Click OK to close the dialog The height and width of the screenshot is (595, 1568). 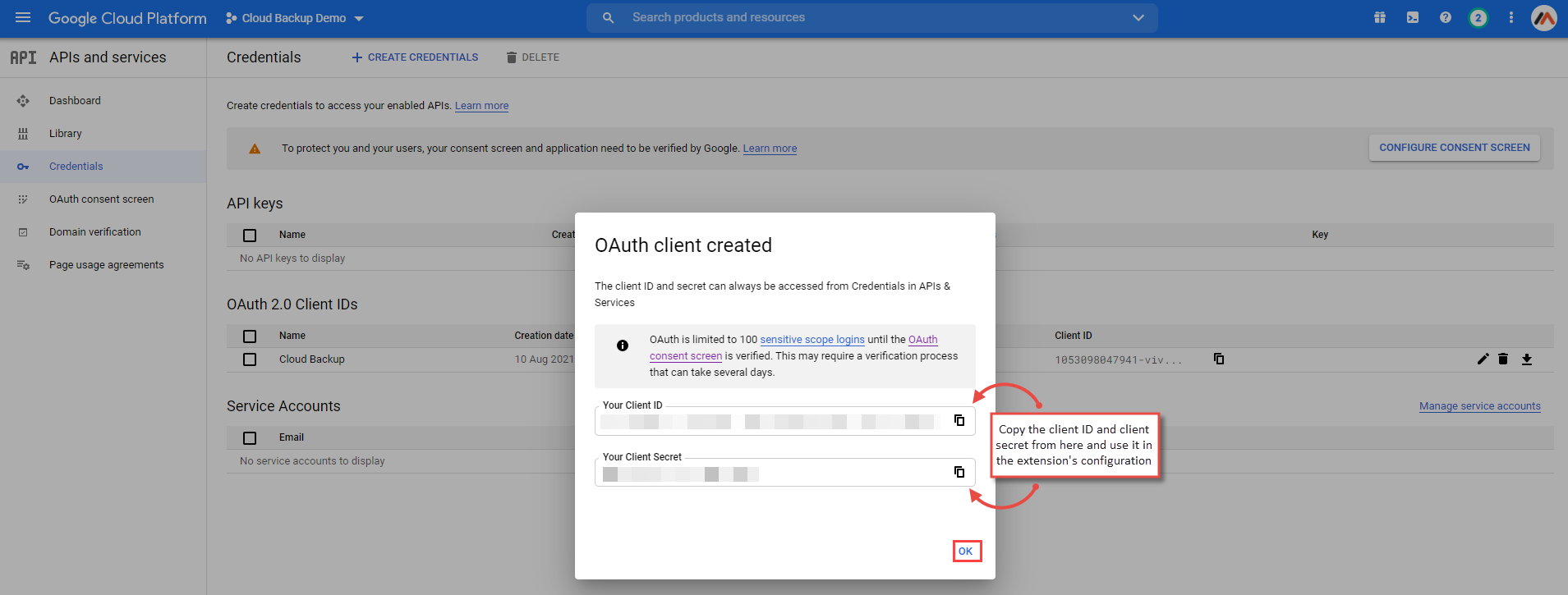[x=966, y=552]
